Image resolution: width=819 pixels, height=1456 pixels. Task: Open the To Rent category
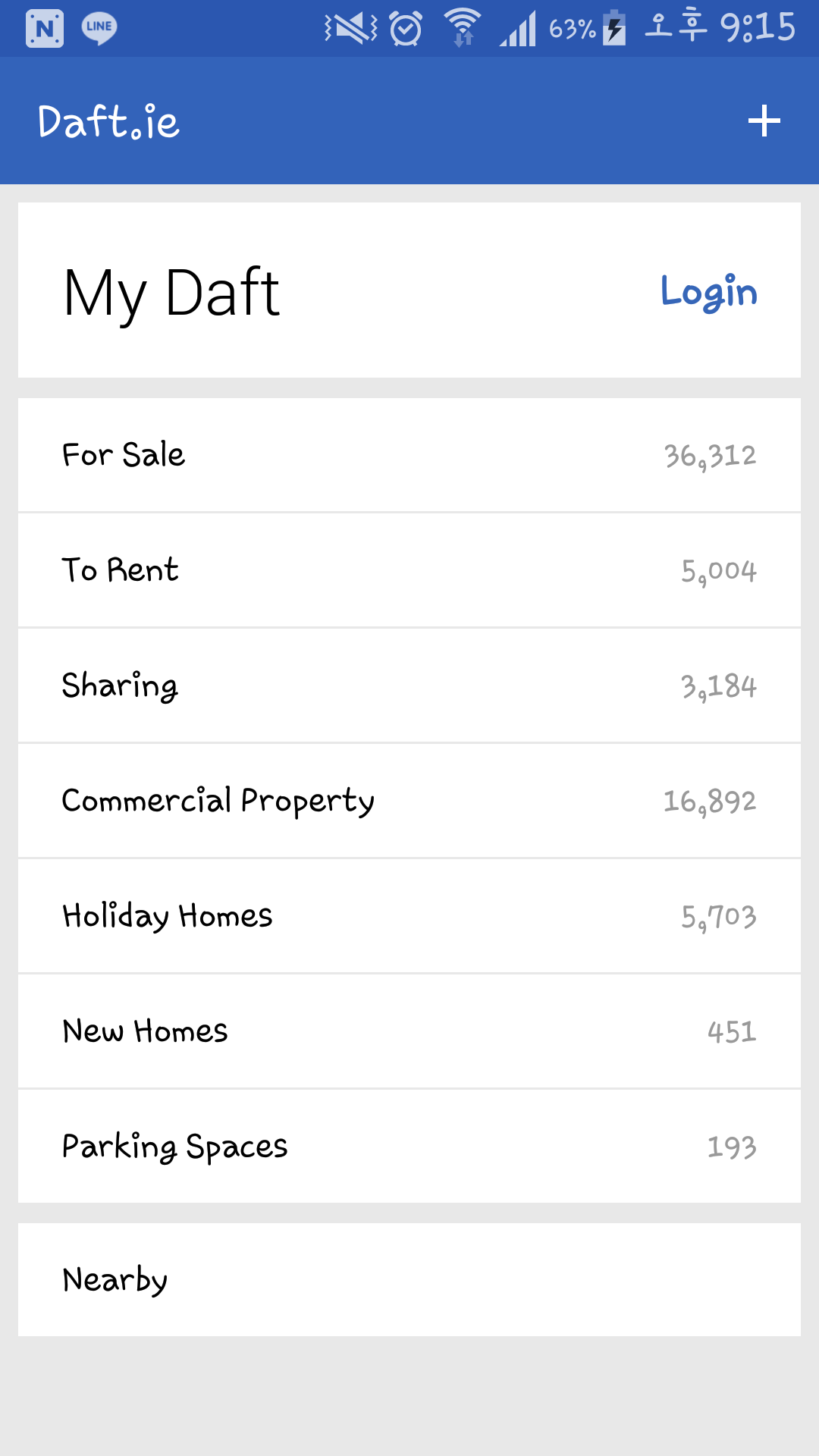(x=409, y=570)
